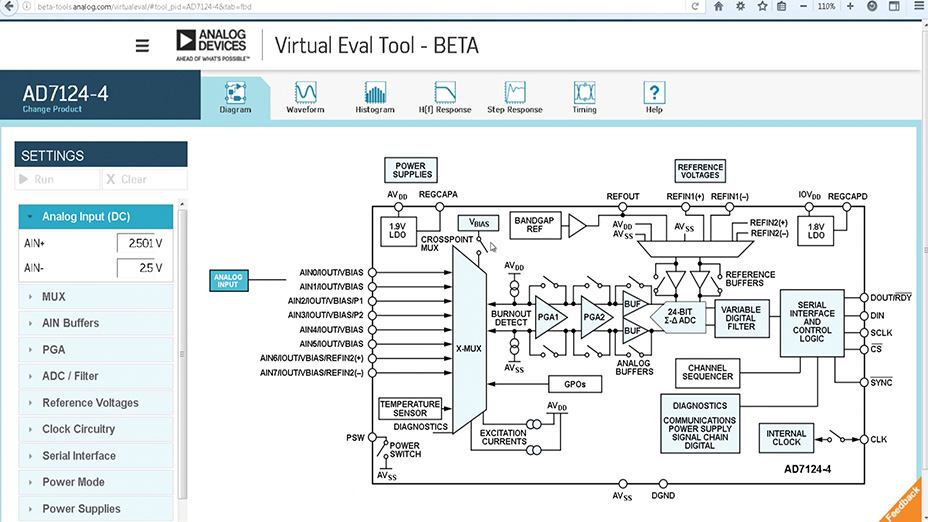
Task: Expand the PGA settings section
Action: tap(96, 350)
